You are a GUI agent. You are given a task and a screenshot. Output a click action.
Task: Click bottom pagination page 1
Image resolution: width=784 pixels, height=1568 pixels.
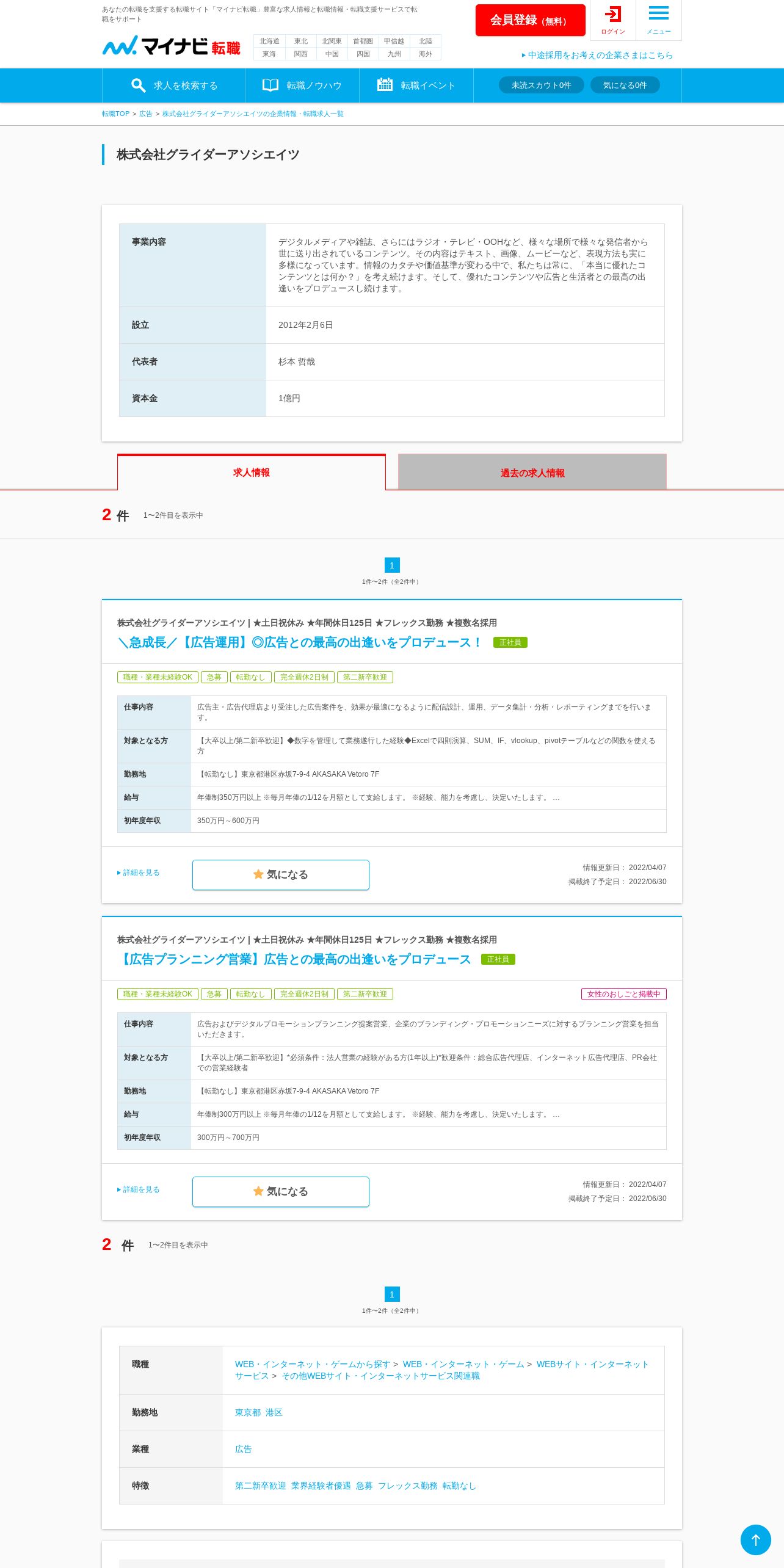coord(392,1294)
